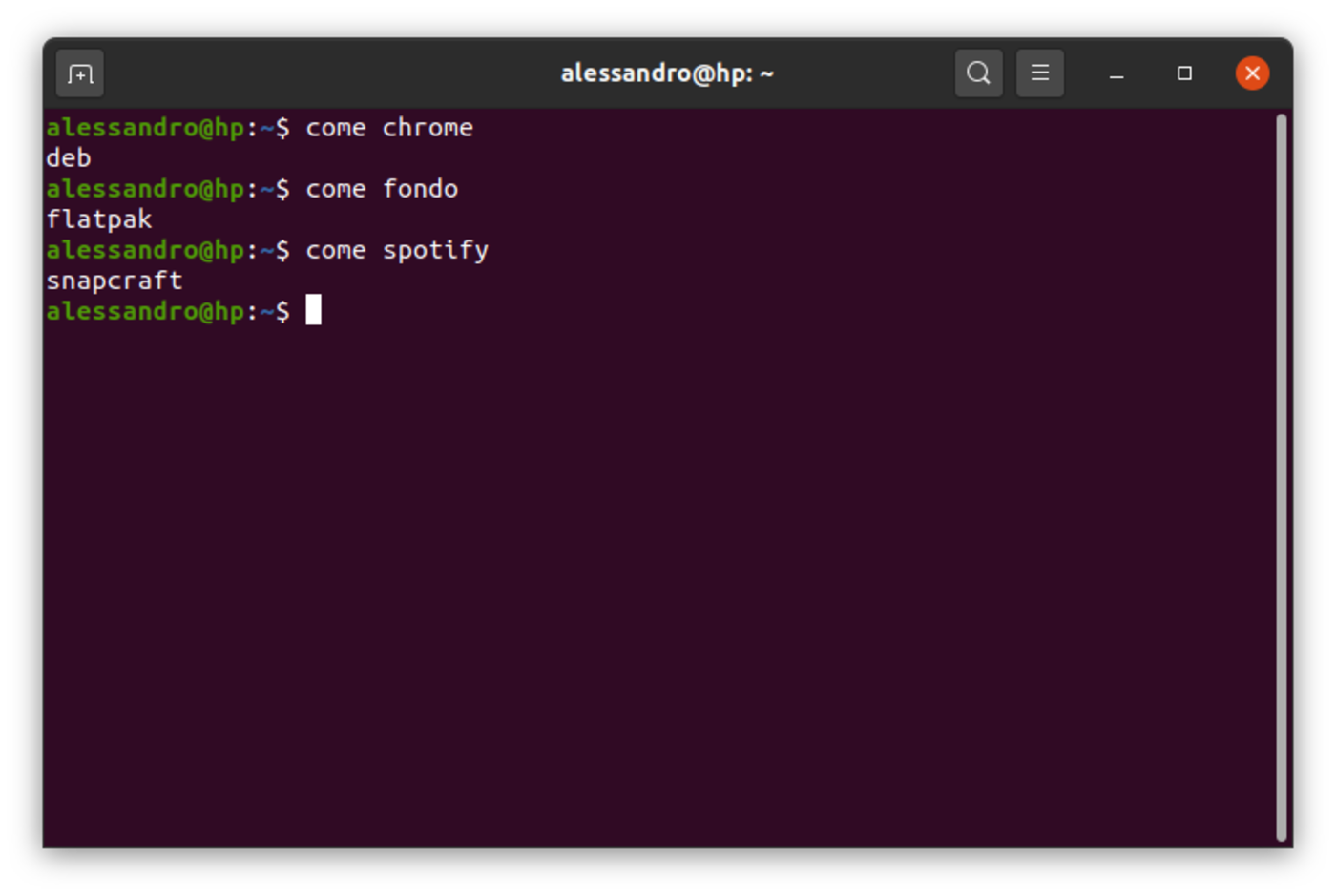
Task: Click the green prompt before "come fondo"
Action: [145, 189]
